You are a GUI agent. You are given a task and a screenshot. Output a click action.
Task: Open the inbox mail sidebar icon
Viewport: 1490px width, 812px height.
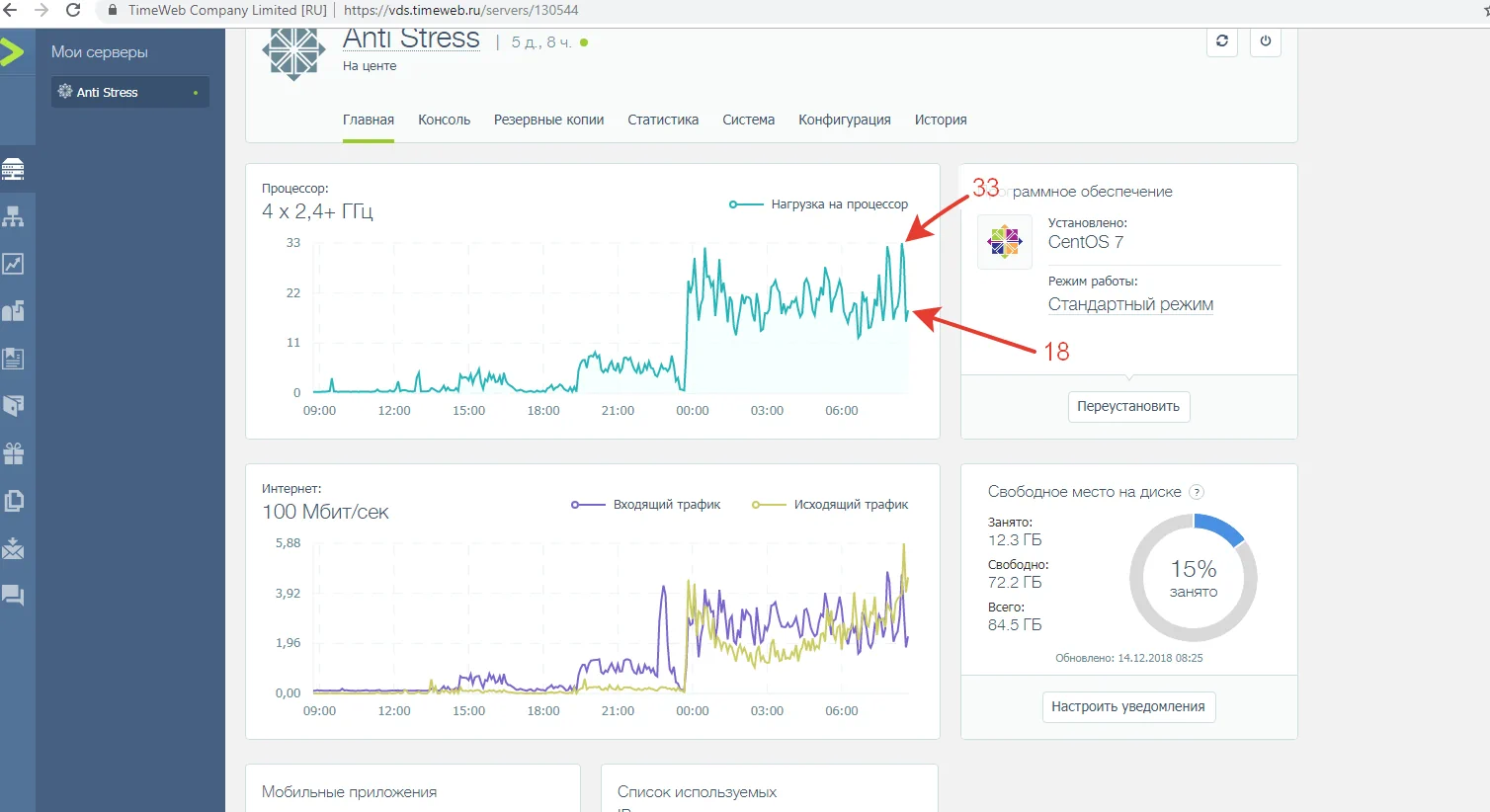click(13, 548)
